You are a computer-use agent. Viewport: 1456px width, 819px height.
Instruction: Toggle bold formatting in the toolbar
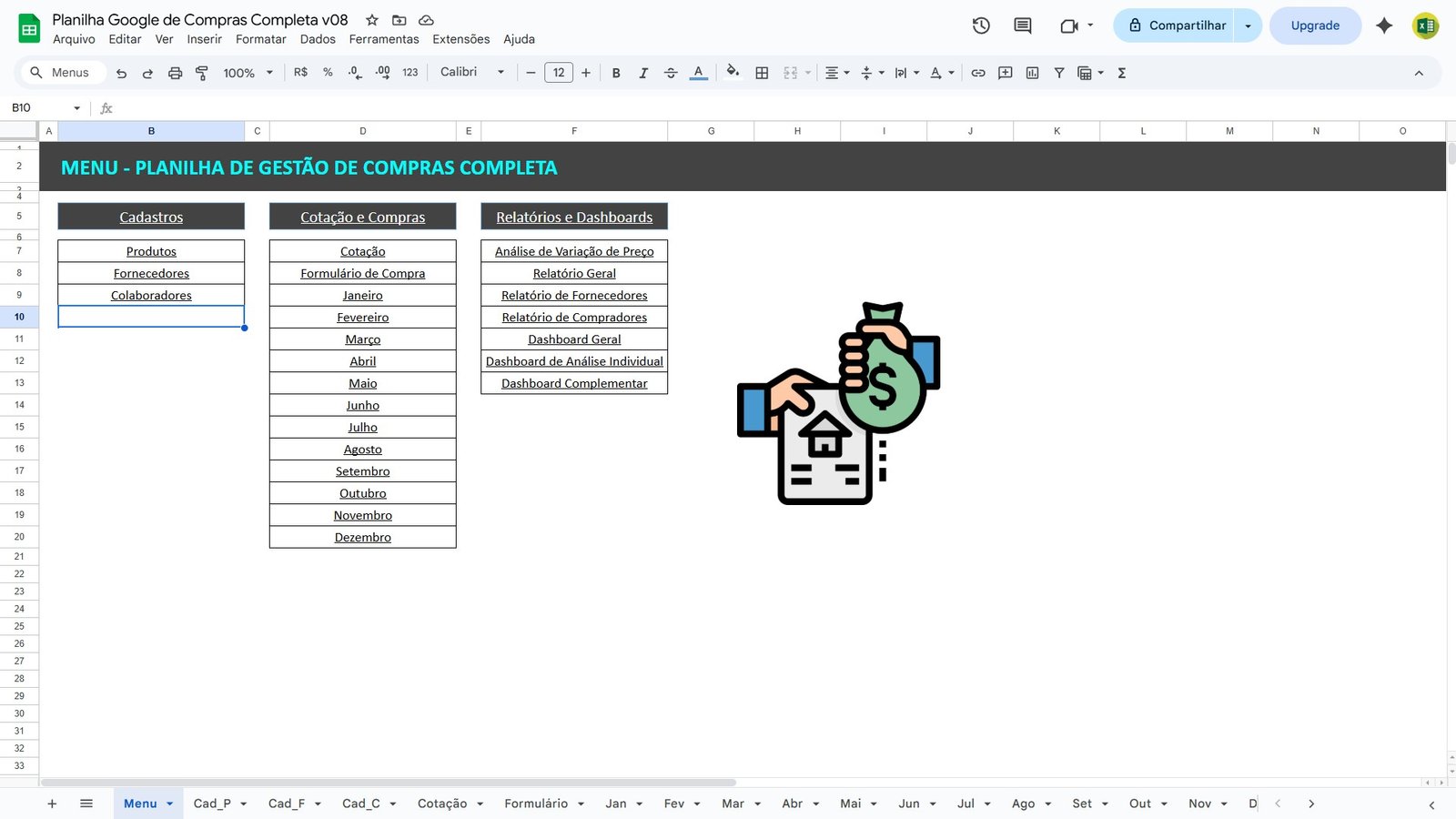(616, 73)
